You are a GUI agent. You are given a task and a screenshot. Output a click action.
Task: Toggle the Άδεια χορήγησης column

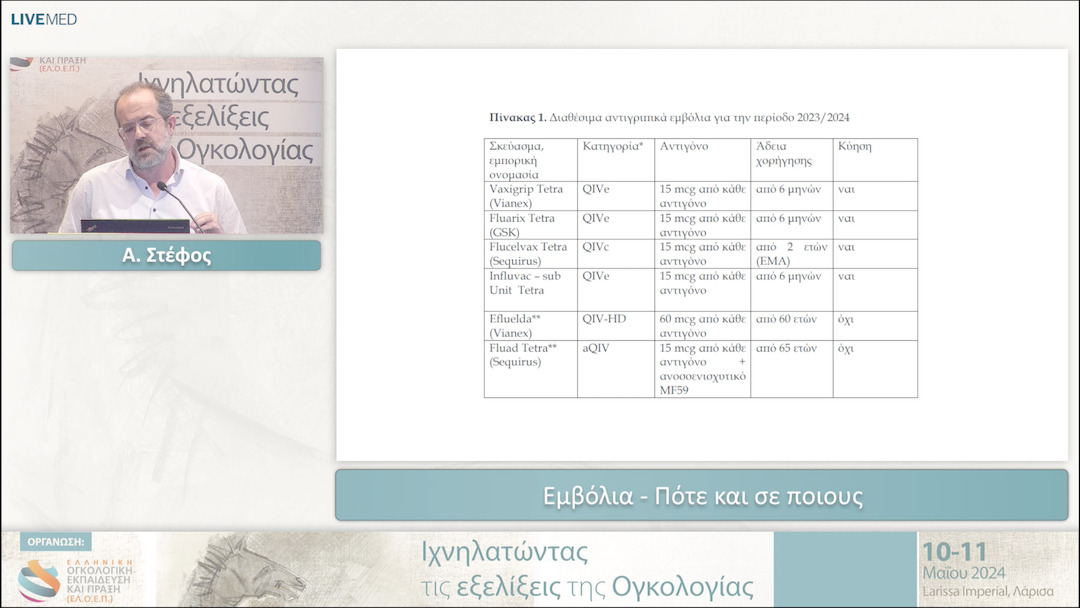click(785, 152)
